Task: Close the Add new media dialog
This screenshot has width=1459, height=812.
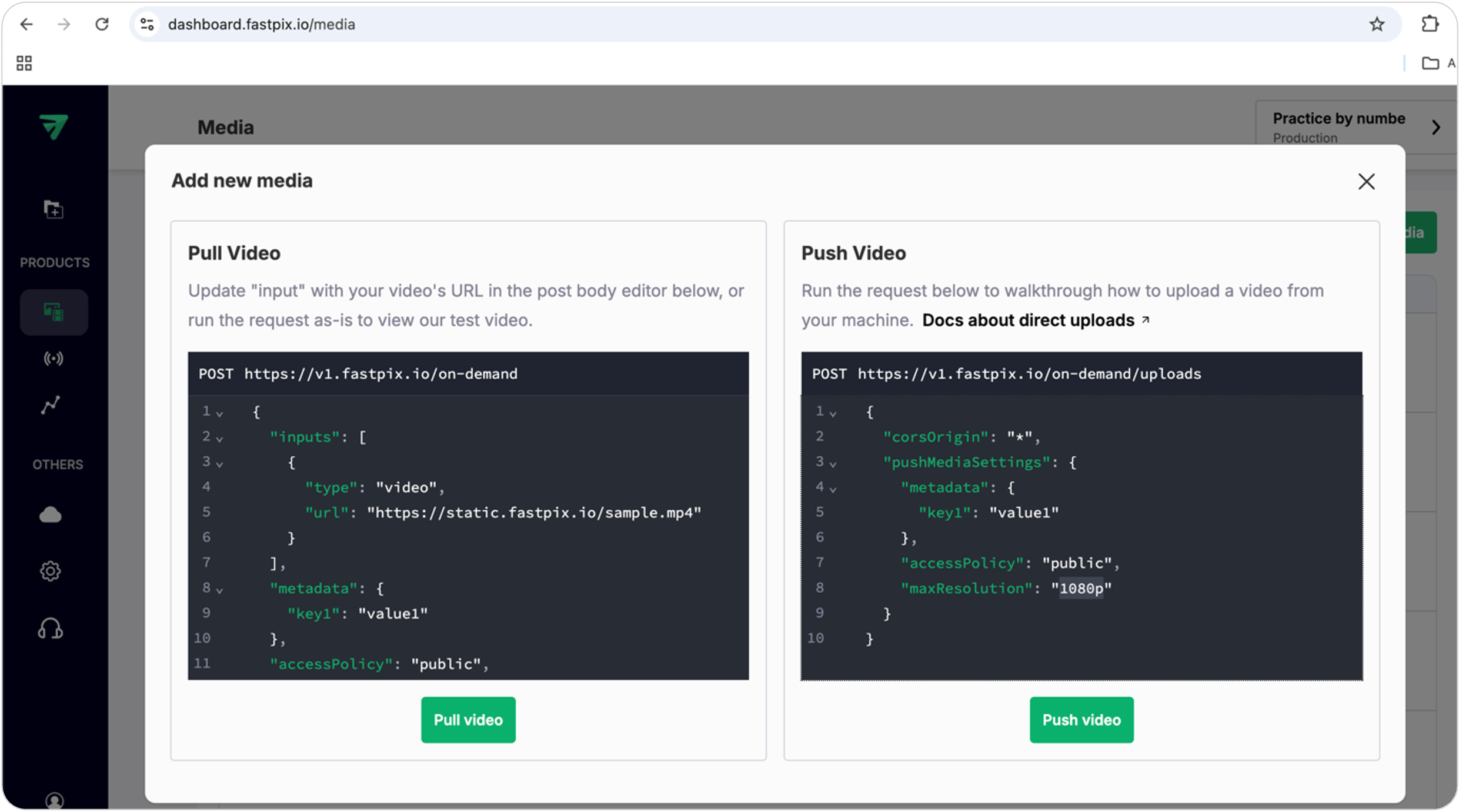Action: [x=1366, y=182]
